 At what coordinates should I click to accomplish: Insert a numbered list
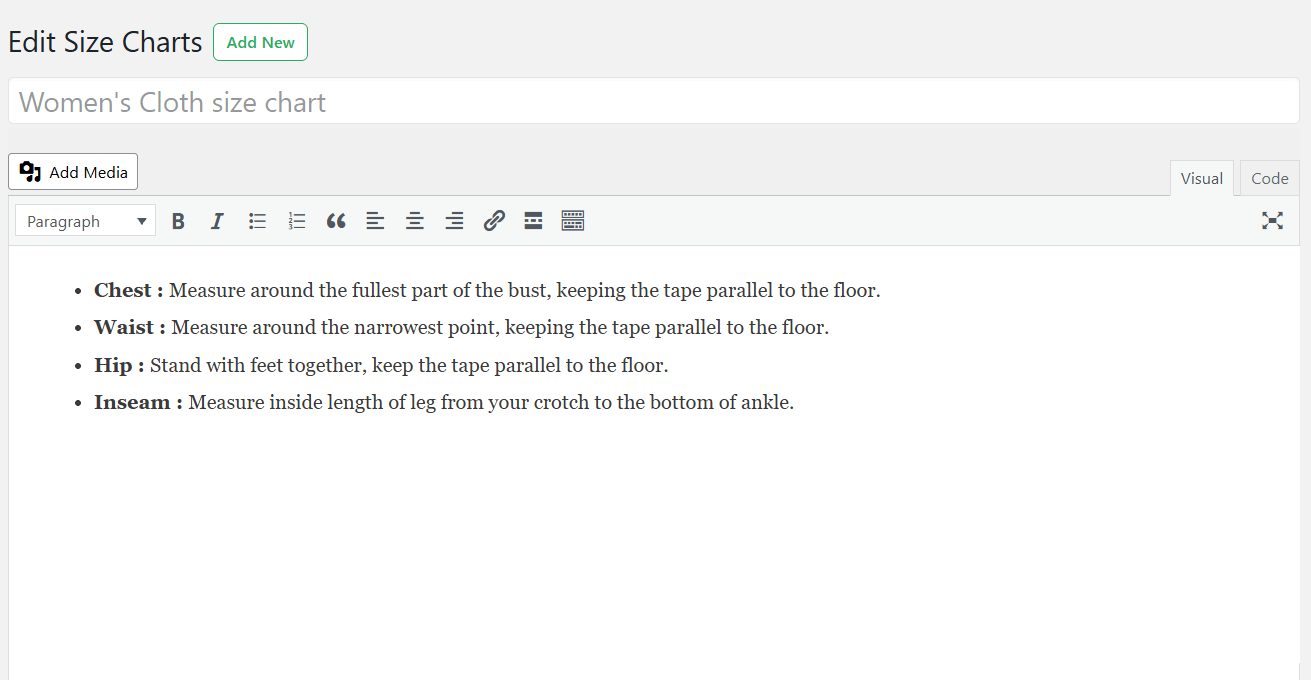click(296, 221)
